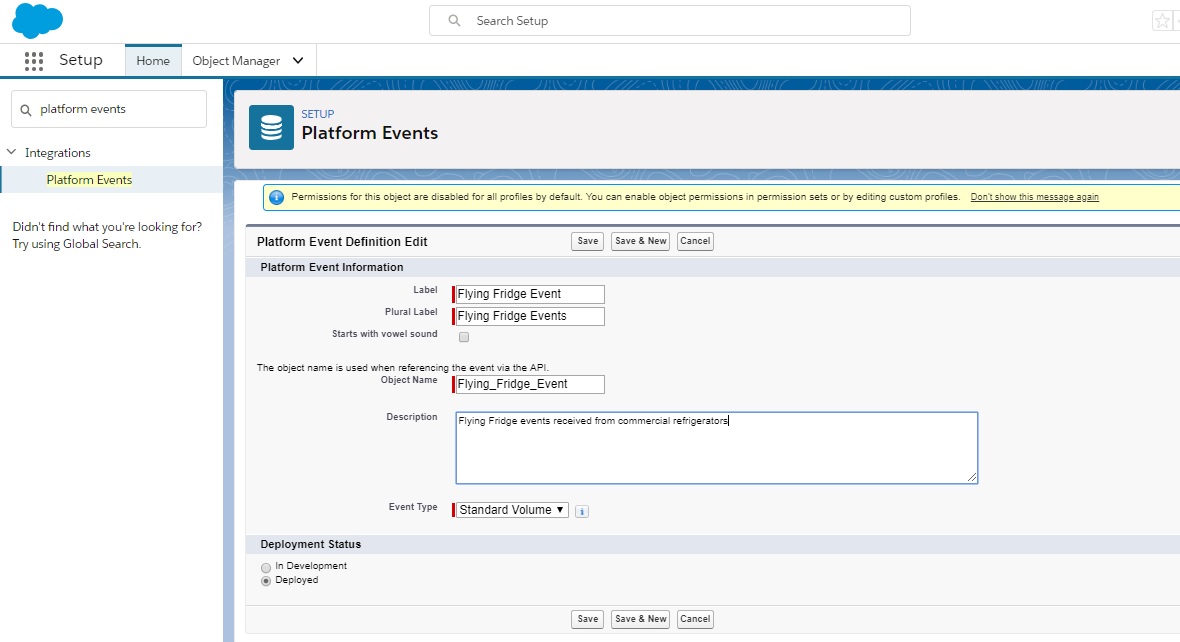This screenshot has height=642, width=1180.
Task: Switch to the Home tab
Action: coord(152,60)
